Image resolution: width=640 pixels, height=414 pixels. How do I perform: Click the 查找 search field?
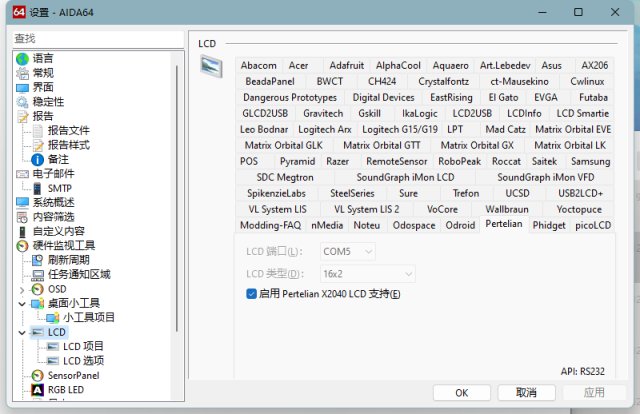pos(98,38)
